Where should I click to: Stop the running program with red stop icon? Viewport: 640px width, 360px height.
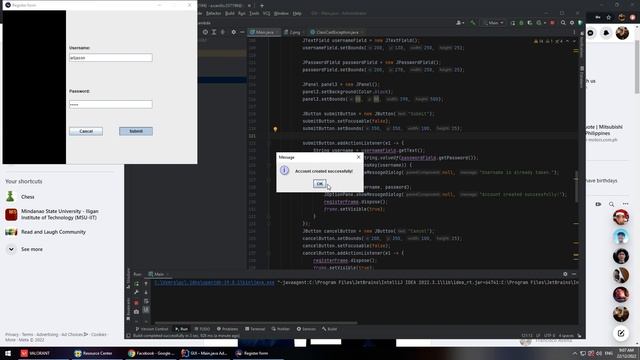click(x=552, y=23)
